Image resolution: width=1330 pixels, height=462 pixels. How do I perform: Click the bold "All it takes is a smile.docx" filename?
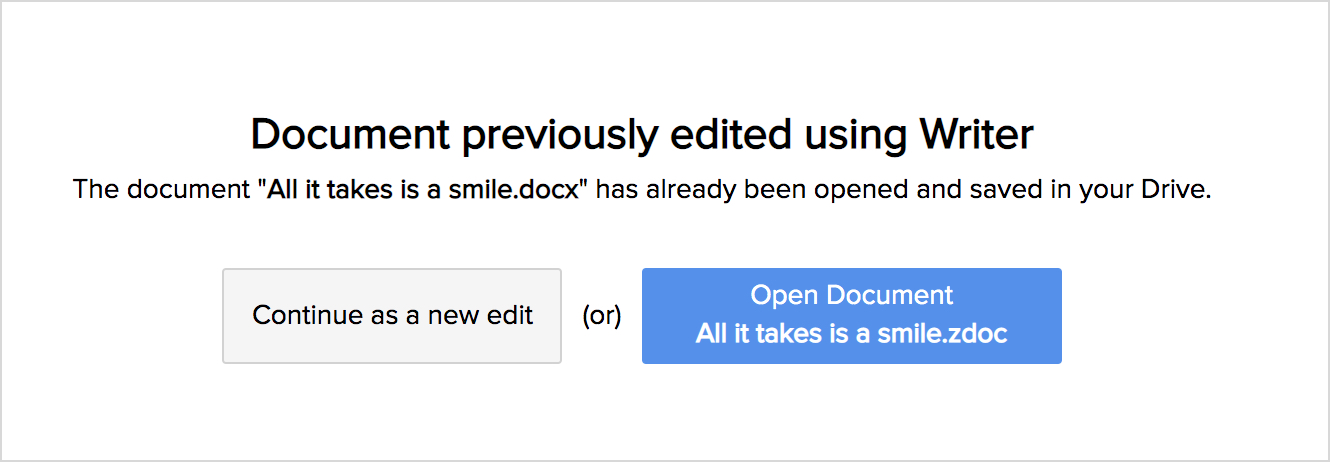pyautogui.click(x=424, y=190)
